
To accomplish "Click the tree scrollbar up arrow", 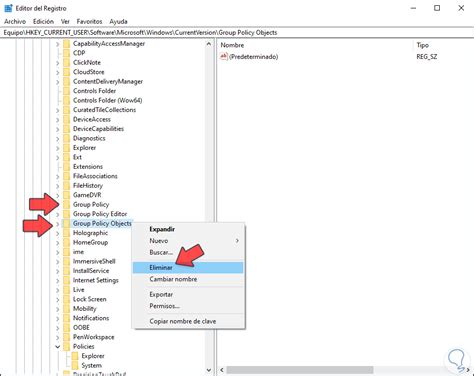I will click(x=209, y=44).
